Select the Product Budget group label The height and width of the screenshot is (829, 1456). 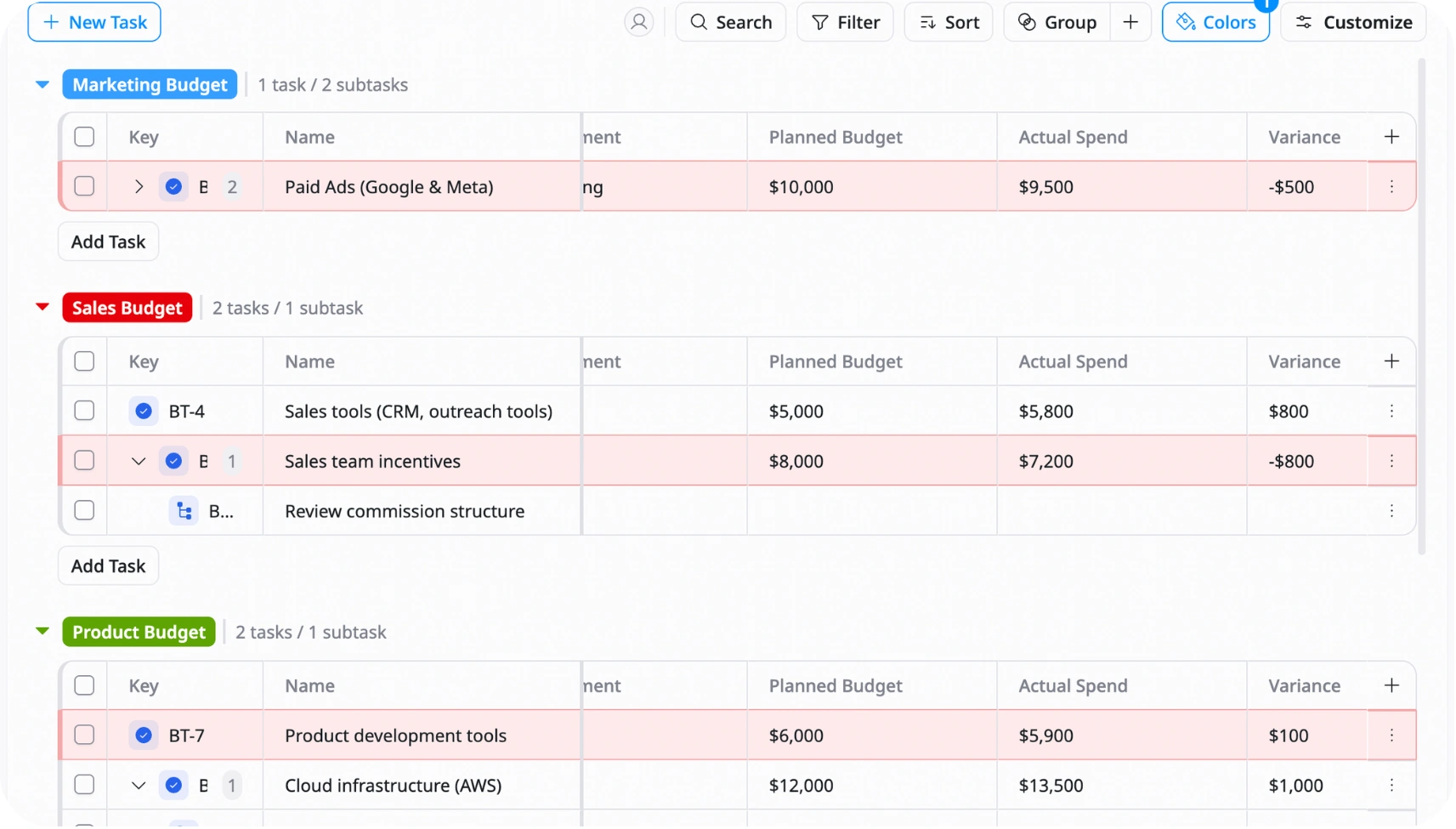(139, 632)
